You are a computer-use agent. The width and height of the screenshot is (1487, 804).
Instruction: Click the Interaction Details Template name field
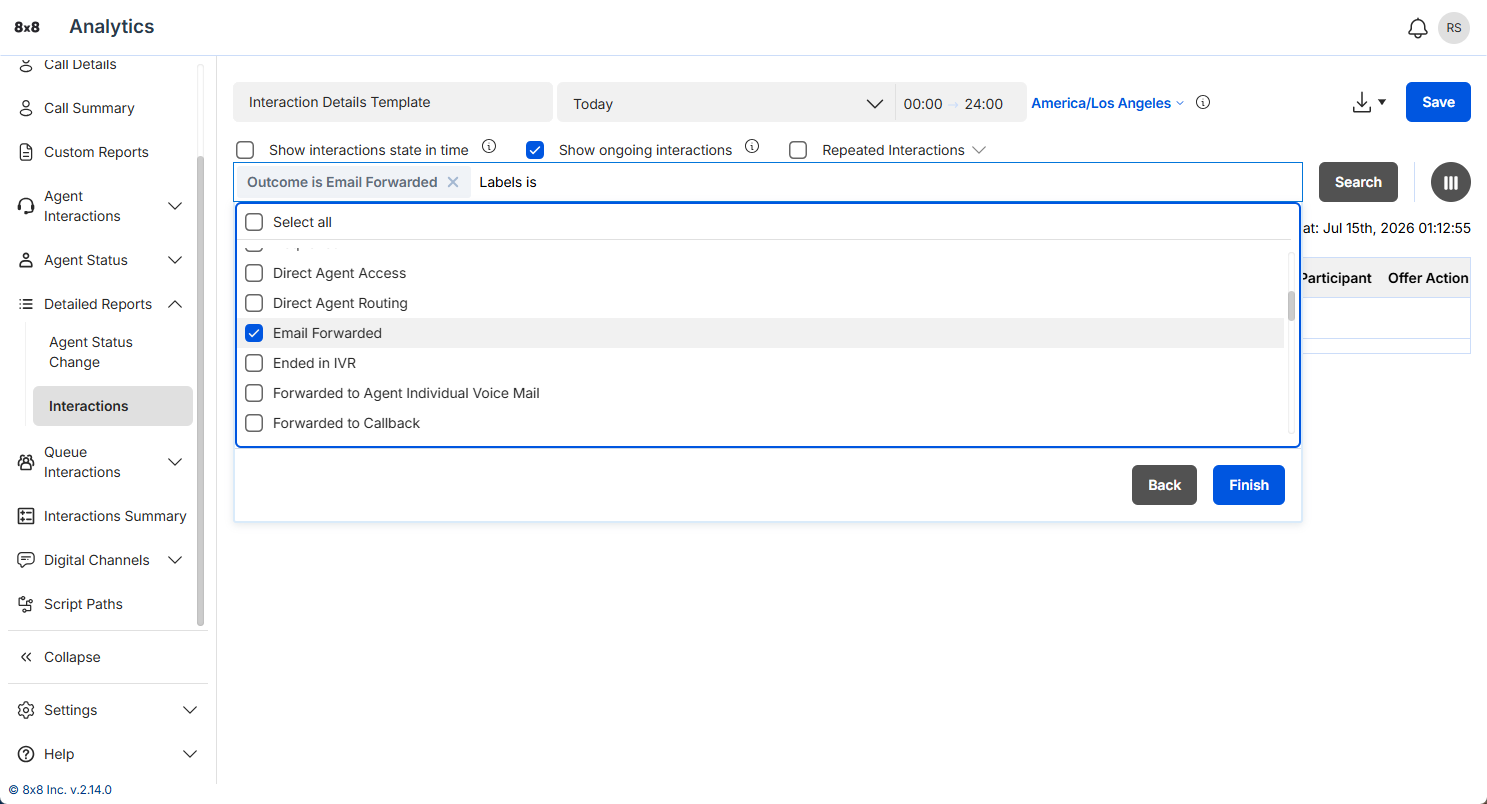pyautogui.click(x=393, y=102)
